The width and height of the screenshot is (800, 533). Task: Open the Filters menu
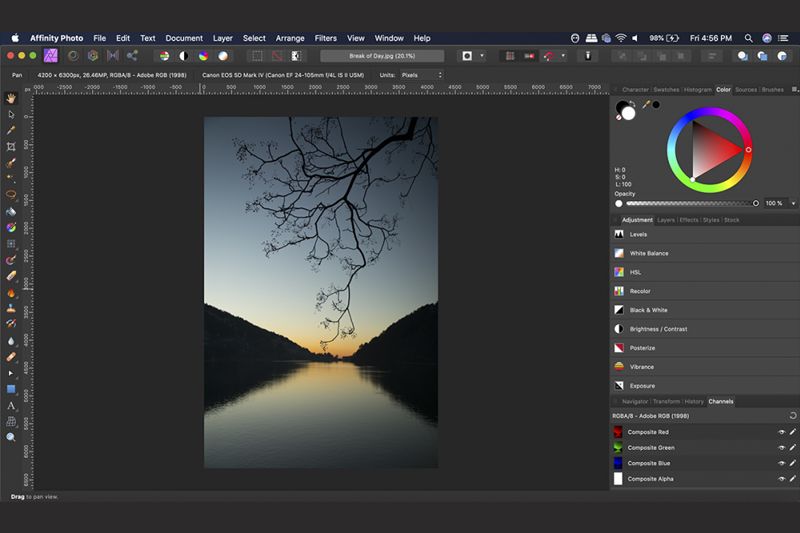click(326, 38)
